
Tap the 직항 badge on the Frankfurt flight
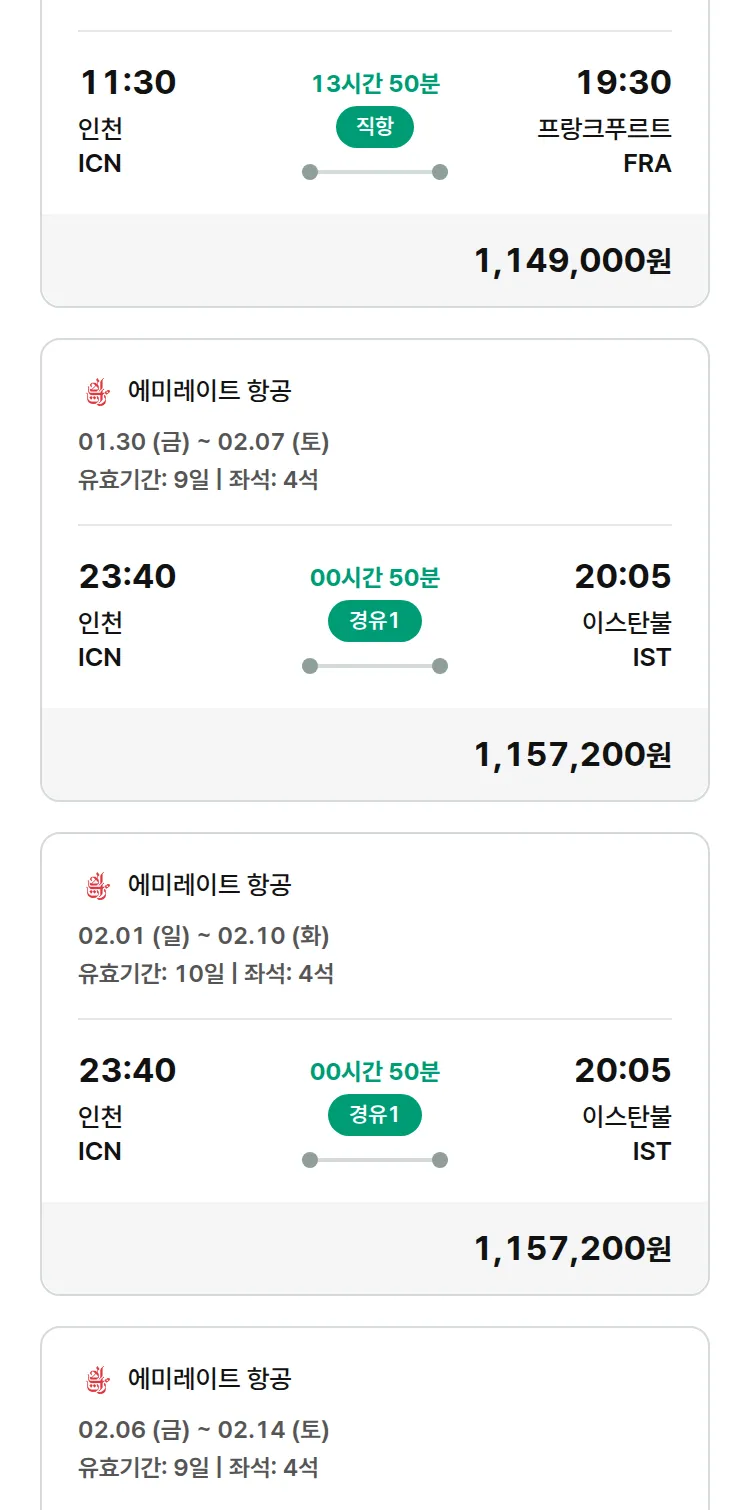point(375,127)
